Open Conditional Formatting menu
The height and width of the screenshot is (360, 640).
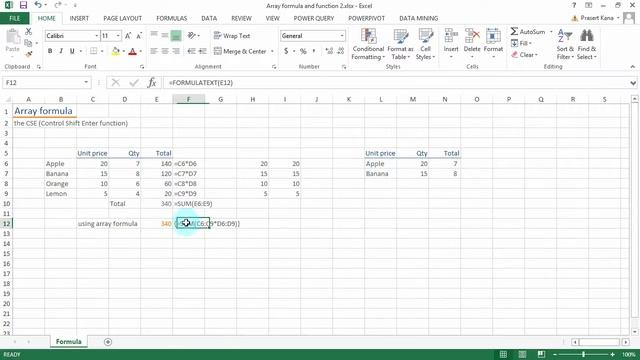pos(368,44)
